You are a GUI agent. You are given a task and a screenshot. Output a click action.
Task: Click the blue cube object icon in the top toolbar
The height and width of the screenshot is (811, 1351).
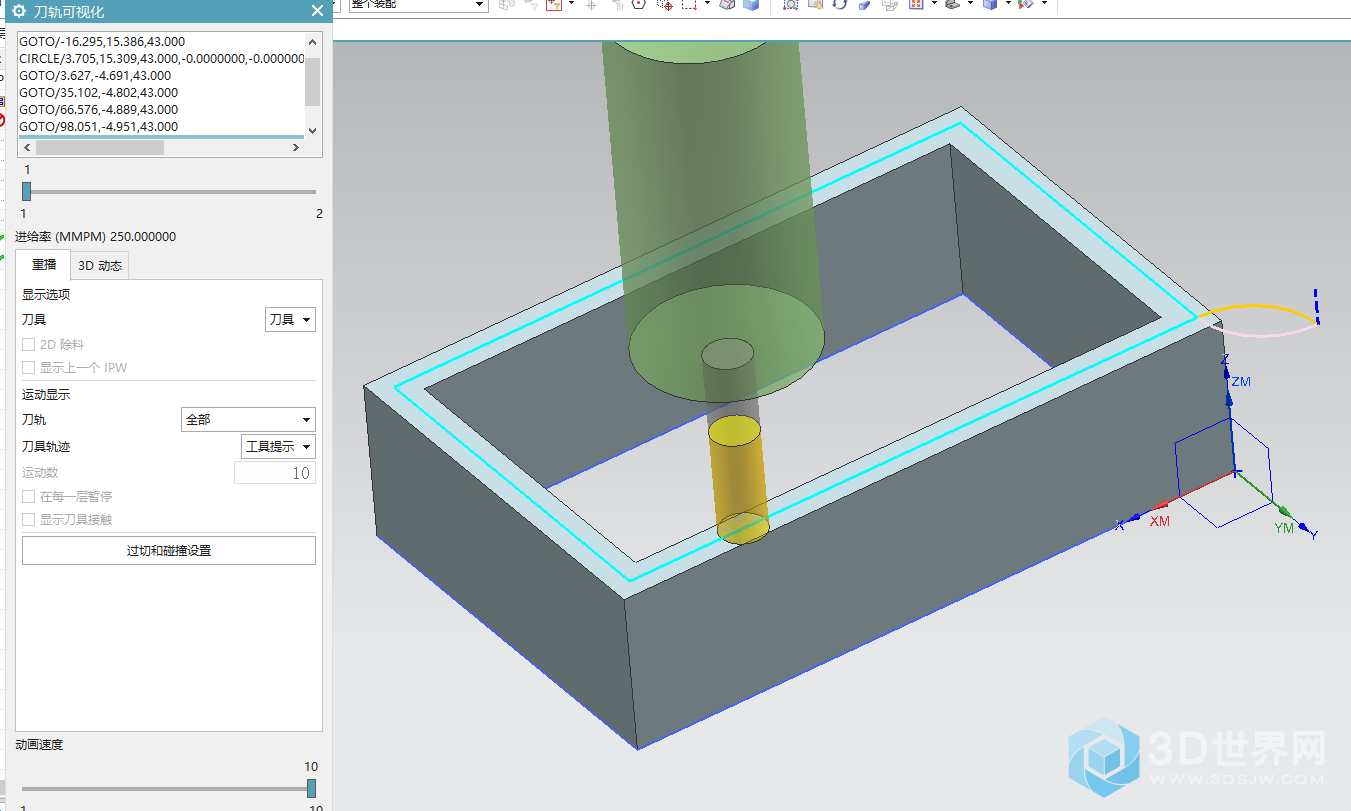[x=751, y=5]
